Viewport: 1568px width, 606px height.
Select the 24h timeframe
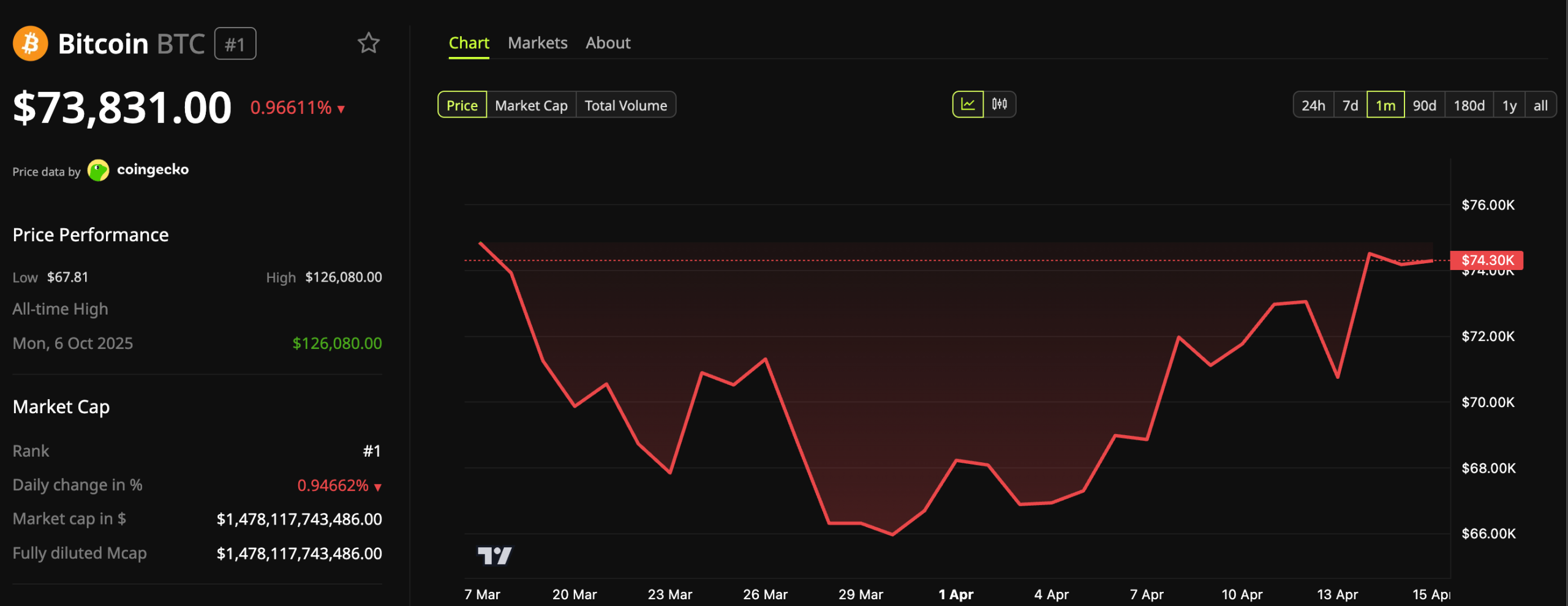1313,105
